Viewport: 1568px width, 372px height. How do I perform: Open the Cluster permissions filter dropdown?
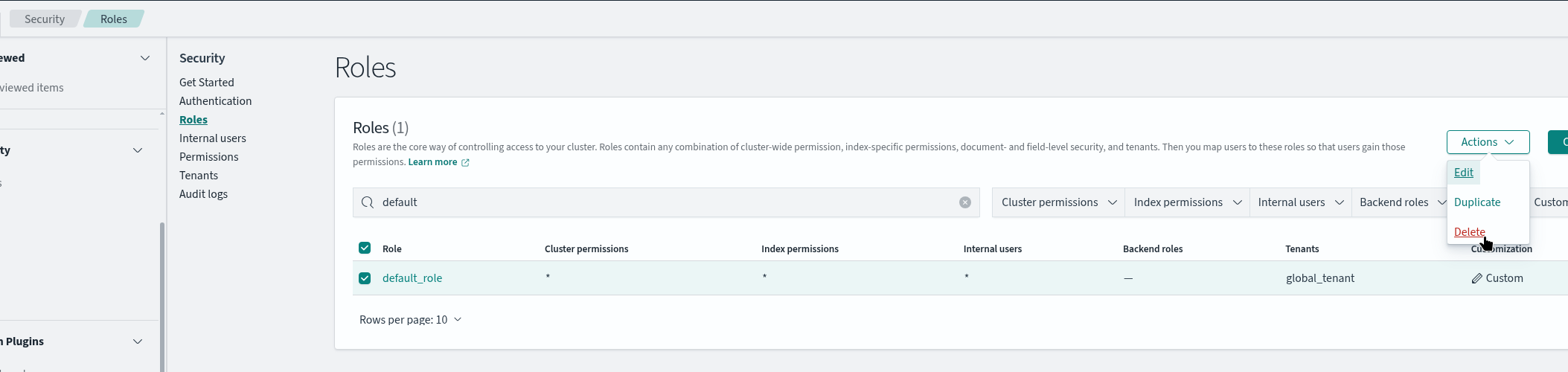(1058, 202)
